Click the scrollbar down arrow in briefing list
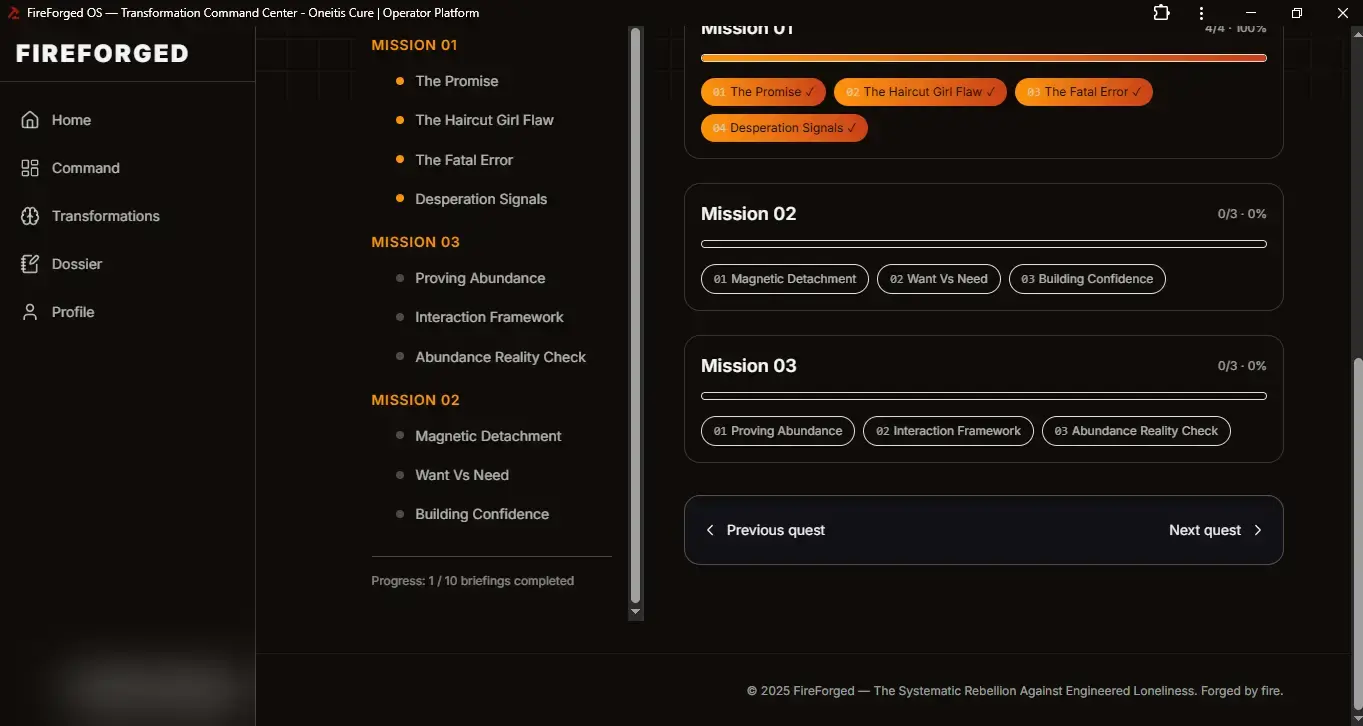 coord(635,611)
